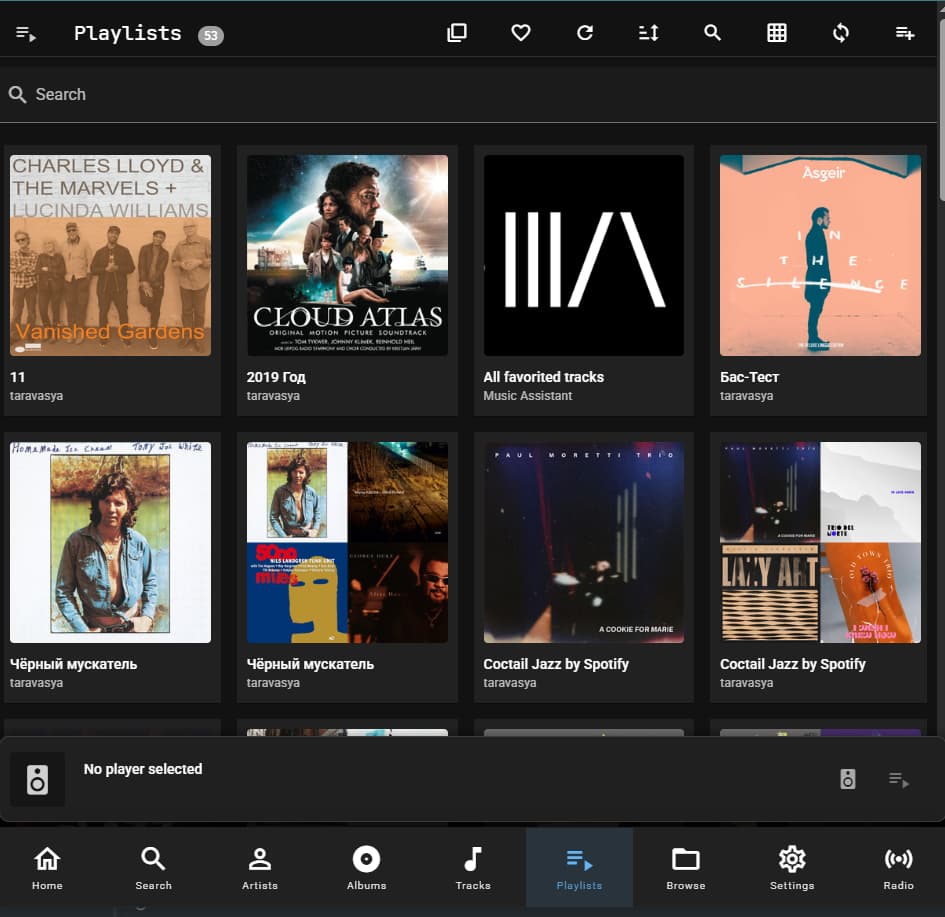Open player selection via small speaker icon
The width and height of the screenshot is (945, 917).
point(848,779)
